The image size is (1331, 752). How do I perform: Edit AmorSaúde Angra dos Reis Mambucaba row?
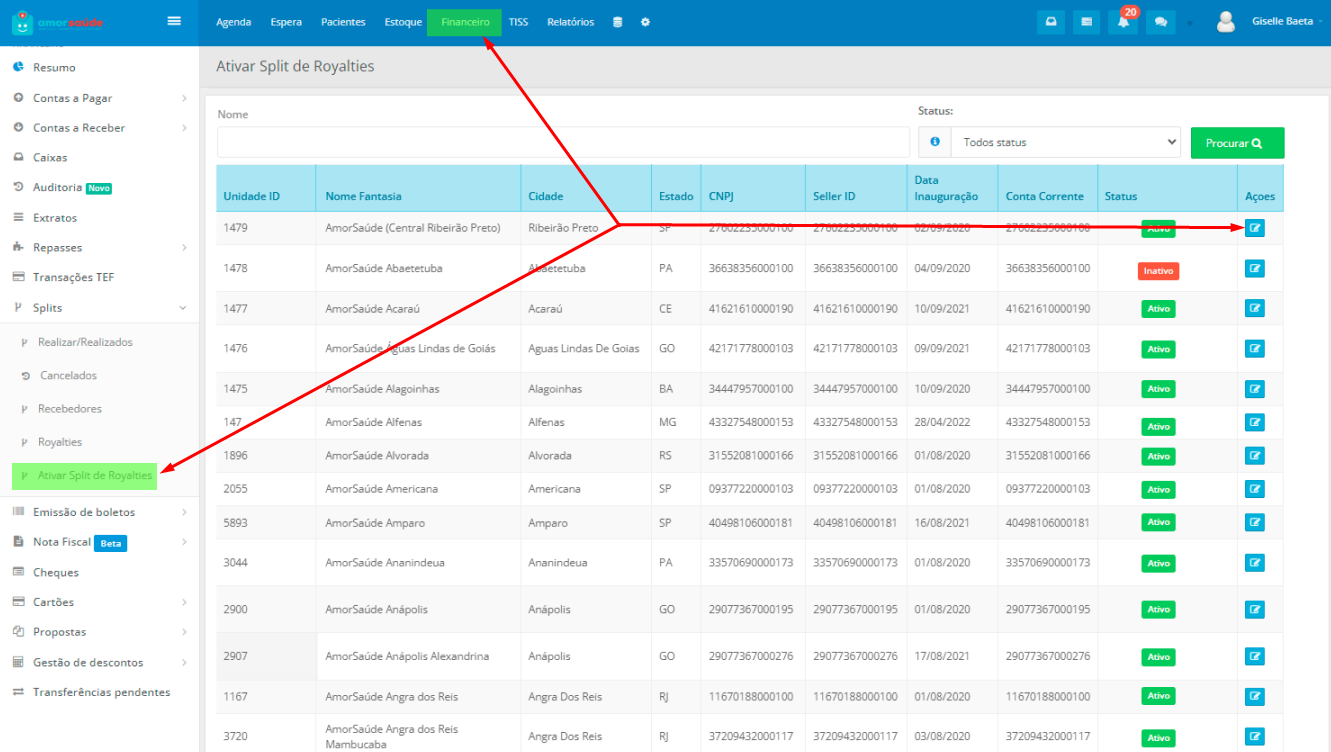click(x=1255, y=736)
